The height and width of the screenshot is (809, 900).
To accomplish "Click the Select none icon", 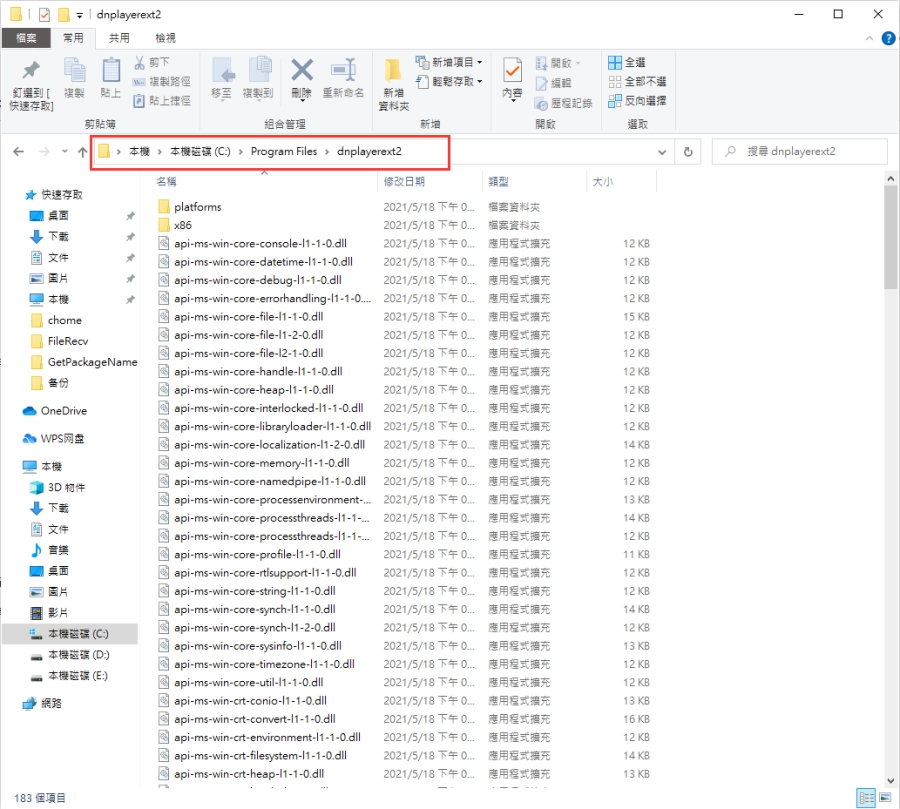I will 615,82.
